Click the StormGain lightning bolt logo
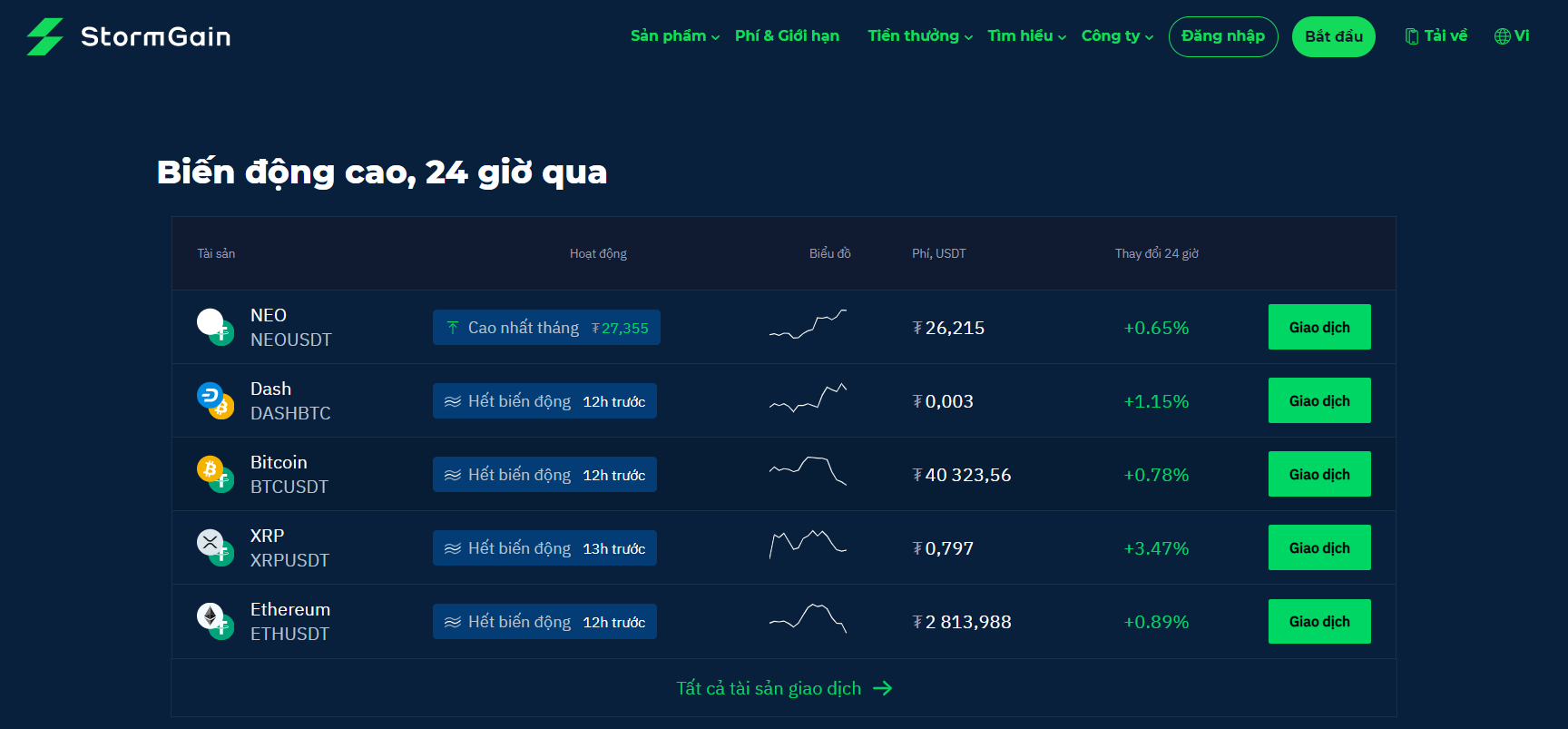 coord(44,36)
